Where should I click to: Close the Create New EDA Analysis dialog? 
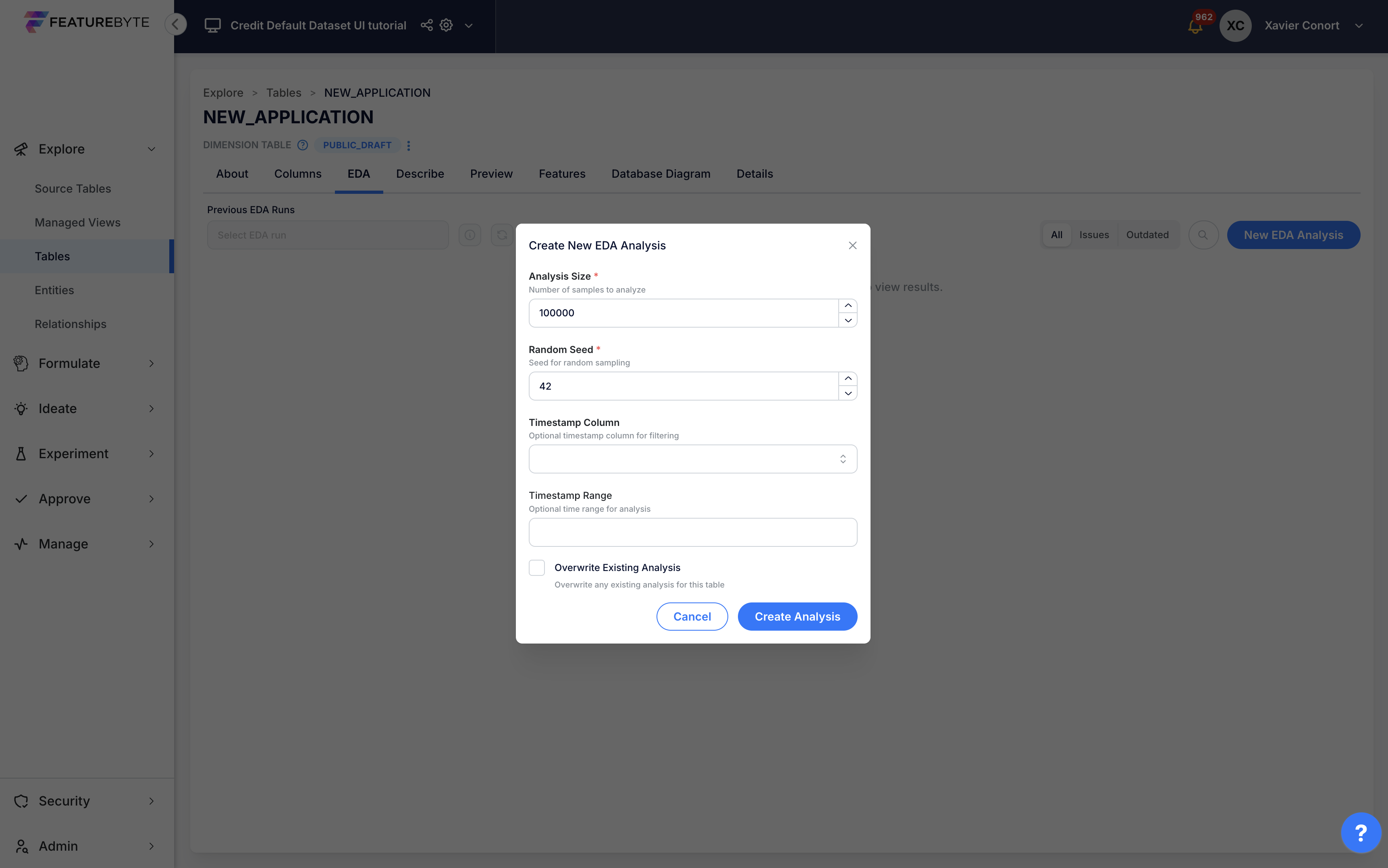(x=852, y=246)
